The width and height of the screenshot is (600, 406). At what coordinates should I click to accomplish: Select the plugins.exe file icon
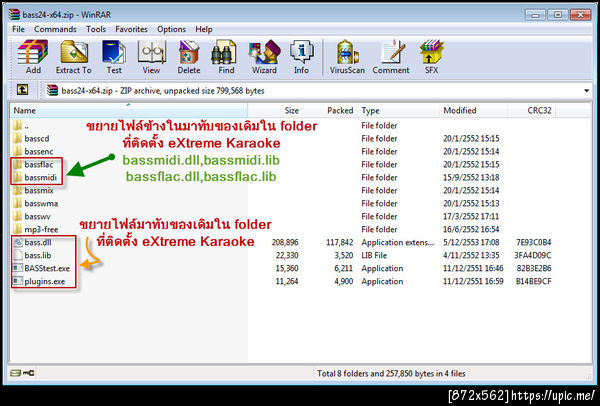[18, 281]
